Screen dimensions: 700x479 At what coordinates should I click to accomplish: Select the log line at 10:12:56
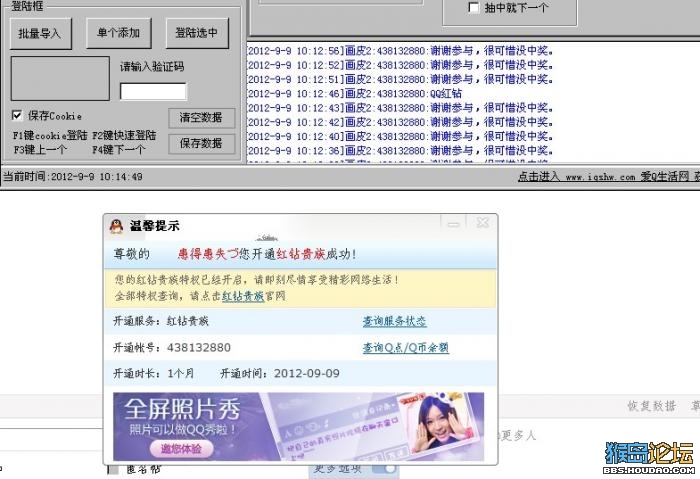(400, 51)
